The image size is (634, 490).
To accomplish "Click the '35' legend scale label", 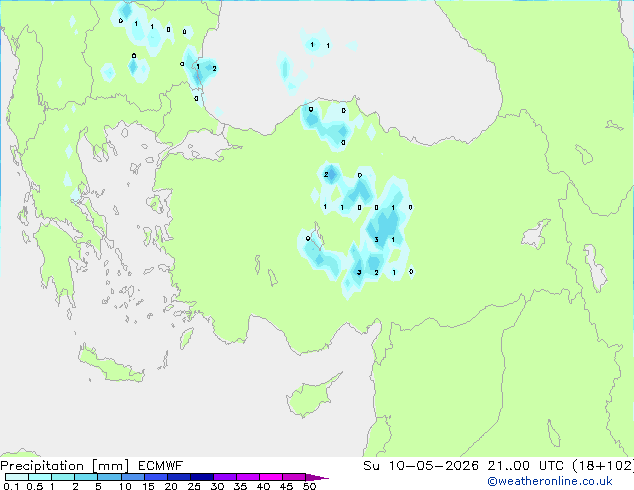I will click(x=240, y=486).
